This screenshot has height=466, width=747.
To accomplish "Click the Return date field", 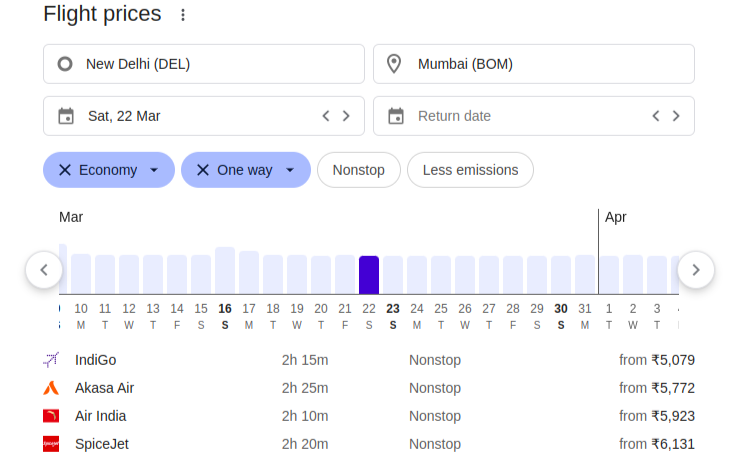I will point(534,116).
